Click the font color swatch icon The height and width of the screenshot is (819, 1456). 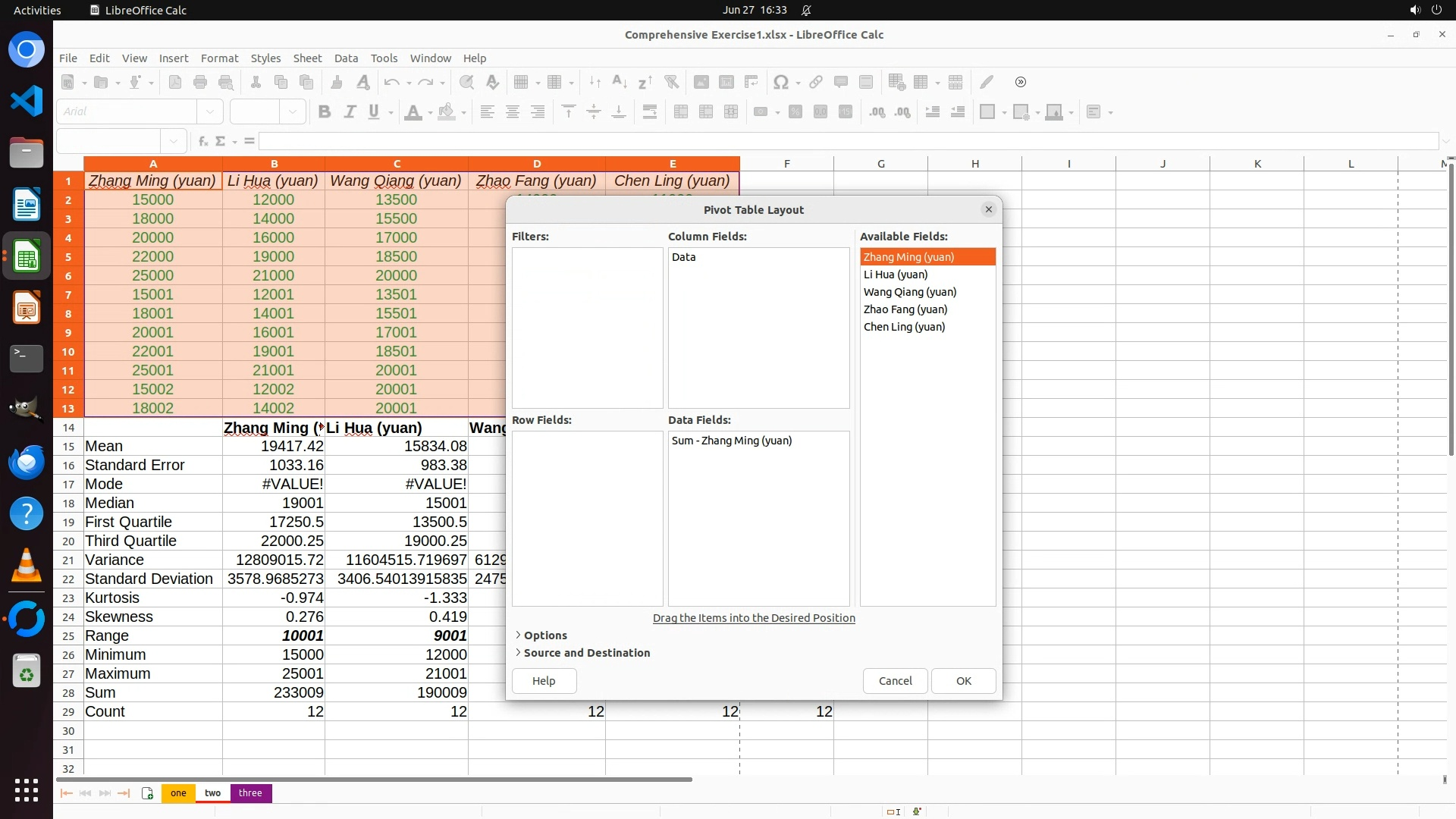point(413,112)
